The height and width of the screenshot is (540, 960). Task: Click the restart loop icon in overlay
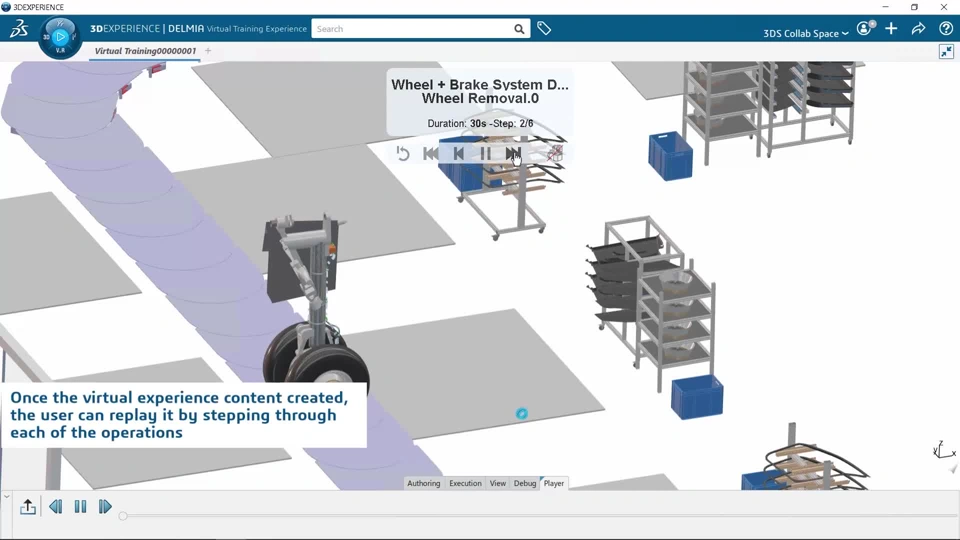[x=402, y=153]
